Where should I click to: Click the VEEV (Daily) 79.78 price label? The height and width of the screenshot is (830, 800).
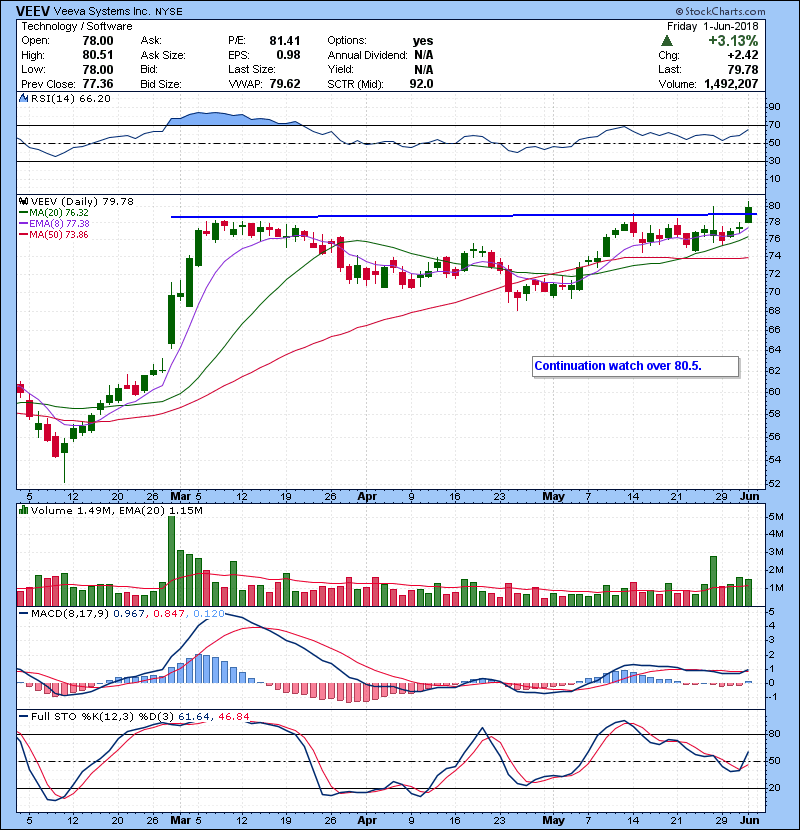click(82, 201)
